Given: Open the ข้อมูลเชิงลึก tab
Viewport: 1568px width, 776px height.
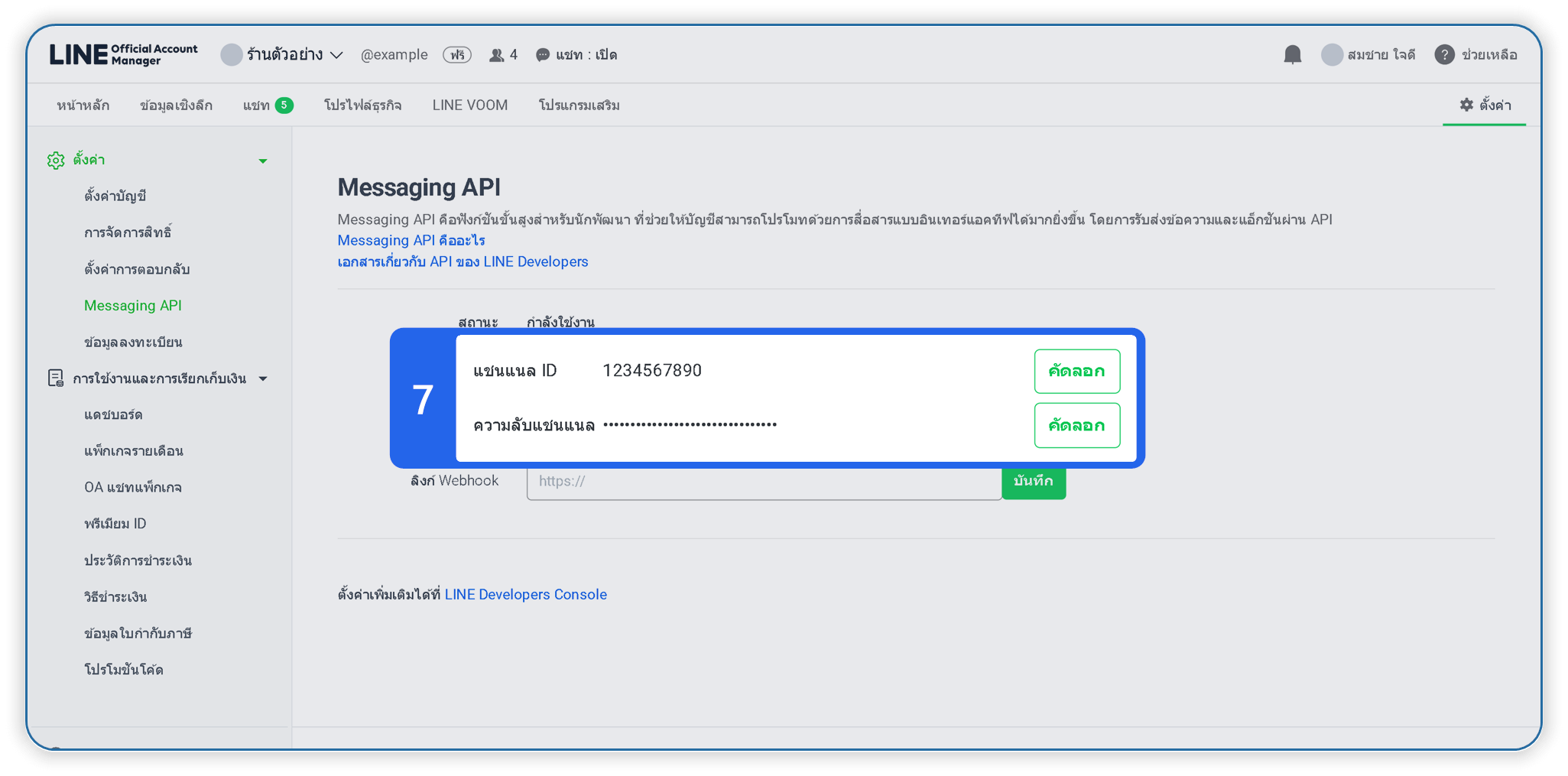Looking at the screenshot, I should click(176, 106).
